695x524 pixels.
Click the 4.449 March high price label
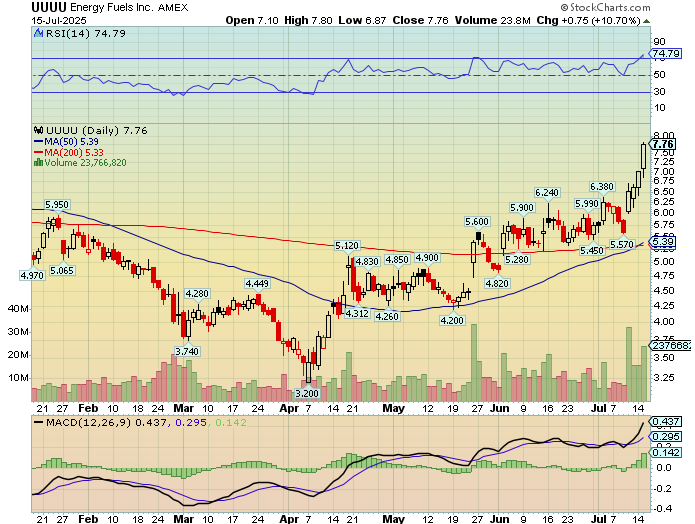[258, 283]
